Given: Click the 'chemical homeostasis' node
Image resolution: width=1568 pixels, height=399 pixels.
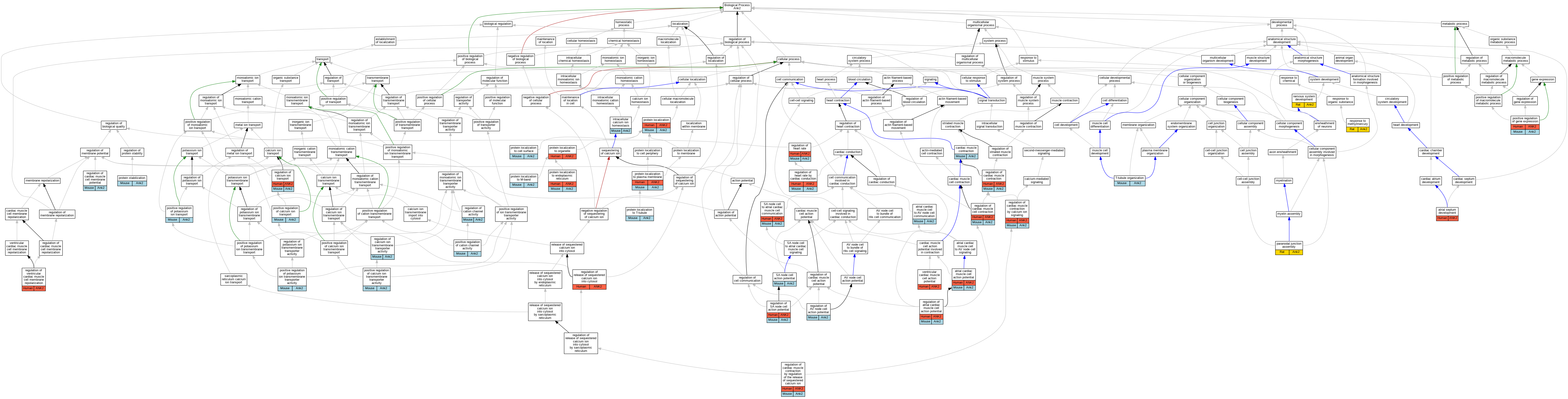Looking at the screenshot, I should pyautogui.click(x=624, y=41).
